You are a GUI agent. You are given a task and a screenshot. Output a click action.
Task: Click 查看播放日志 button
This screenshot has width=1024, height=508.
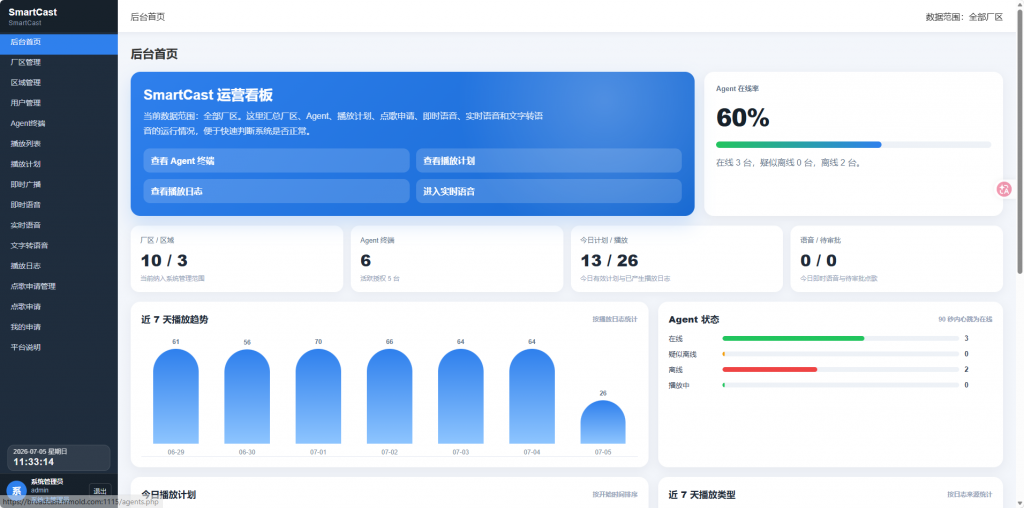[276, 191]
